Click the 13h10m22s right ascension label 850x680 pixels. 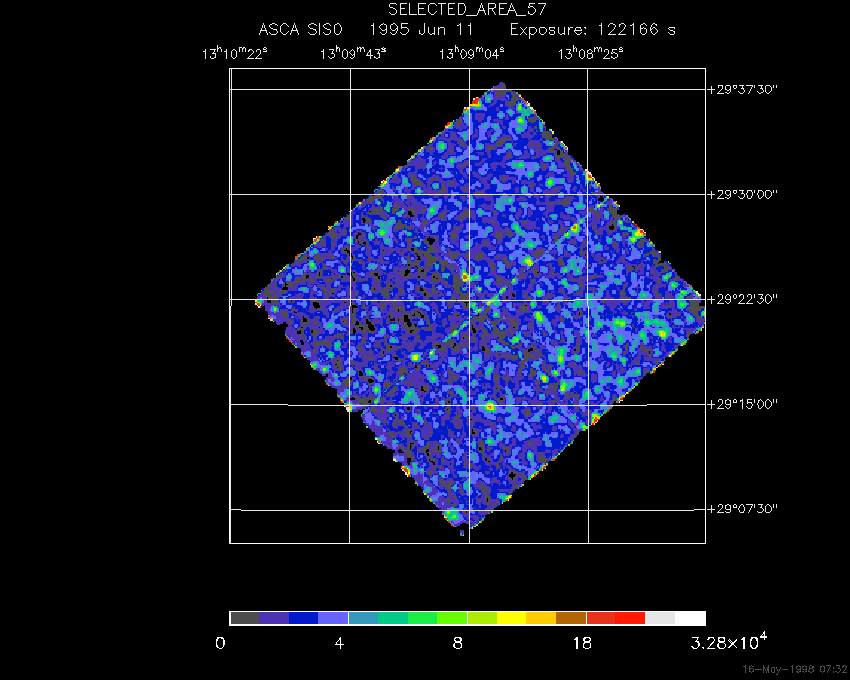point(234,53)
